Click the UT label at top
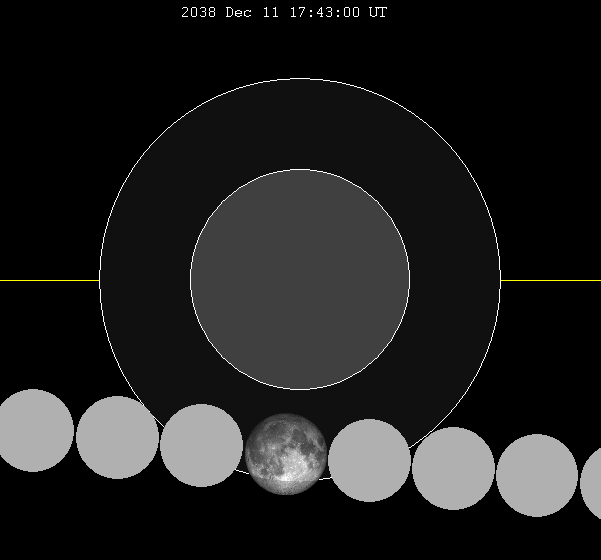This screenshot has width=601, height=560. (378, 13)
